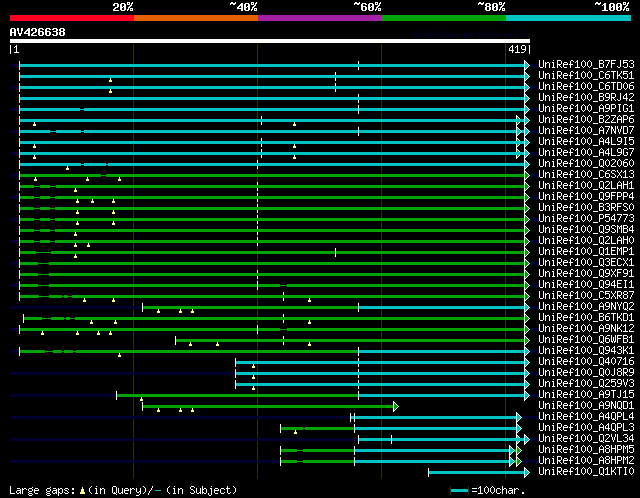Select the UniRef100_B9RJ42 label
640x498 pixels.
click(x=586, y=98)
